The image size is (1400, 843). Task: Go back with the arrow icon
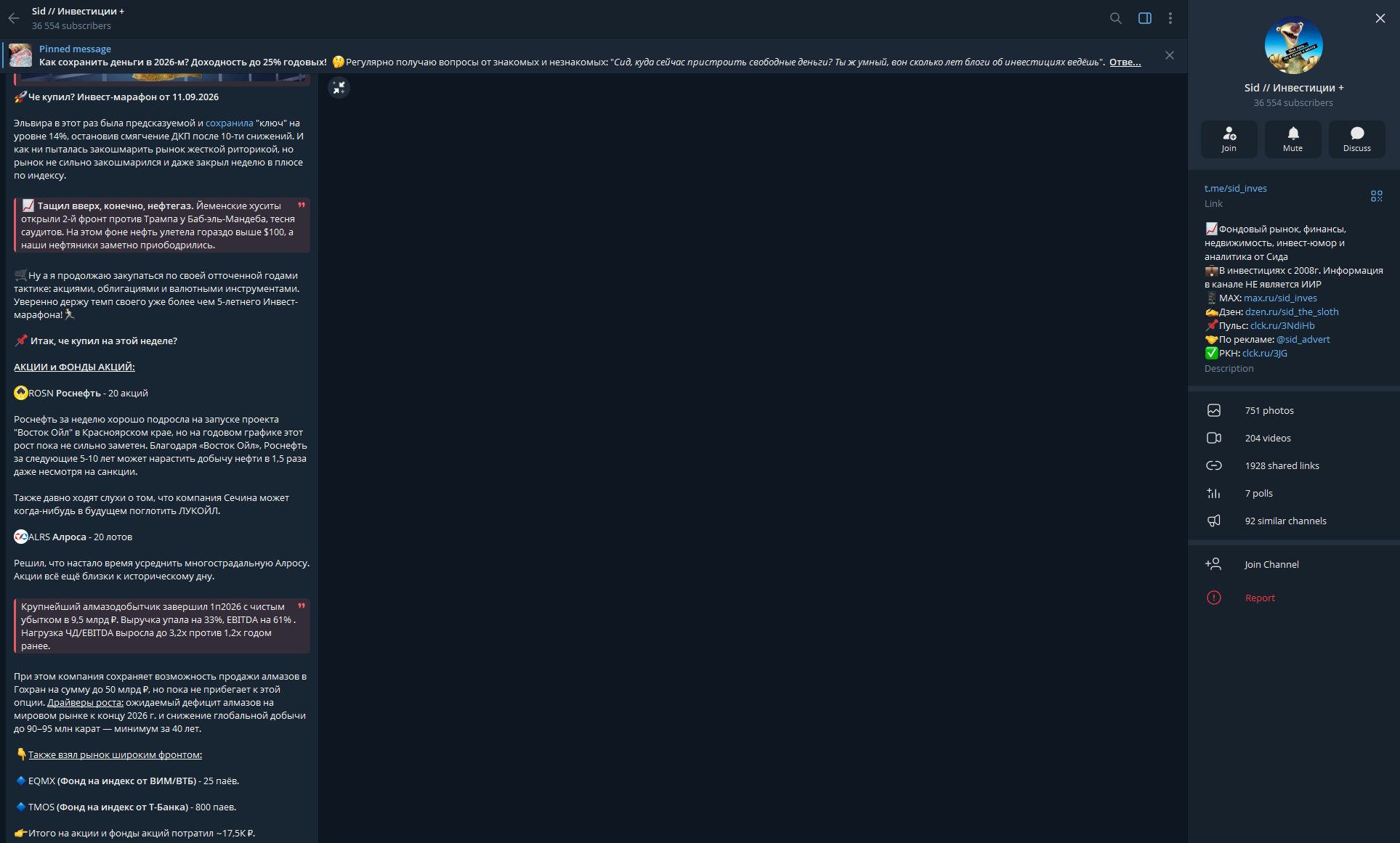pyautogui.click(x=14, y=18)
